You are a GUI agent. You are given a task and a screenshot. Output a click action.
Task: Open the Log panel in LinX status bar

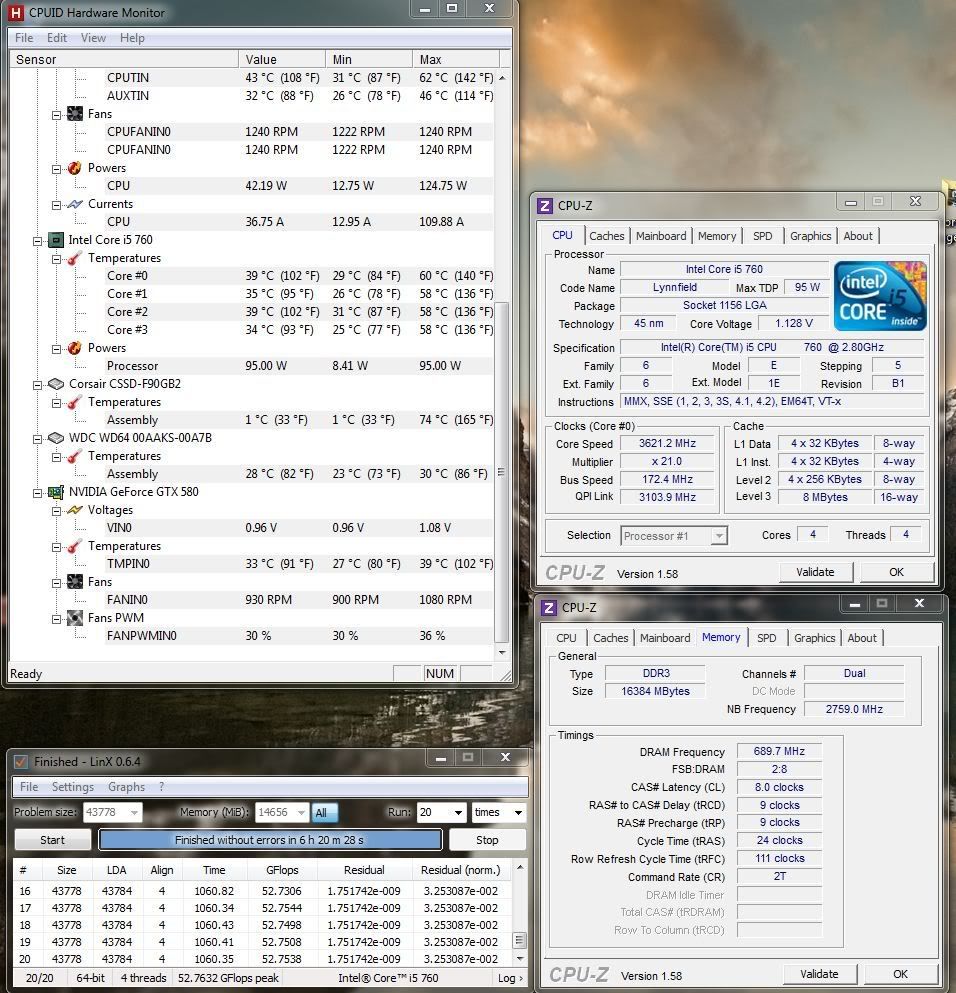click(x=510, y=978)
